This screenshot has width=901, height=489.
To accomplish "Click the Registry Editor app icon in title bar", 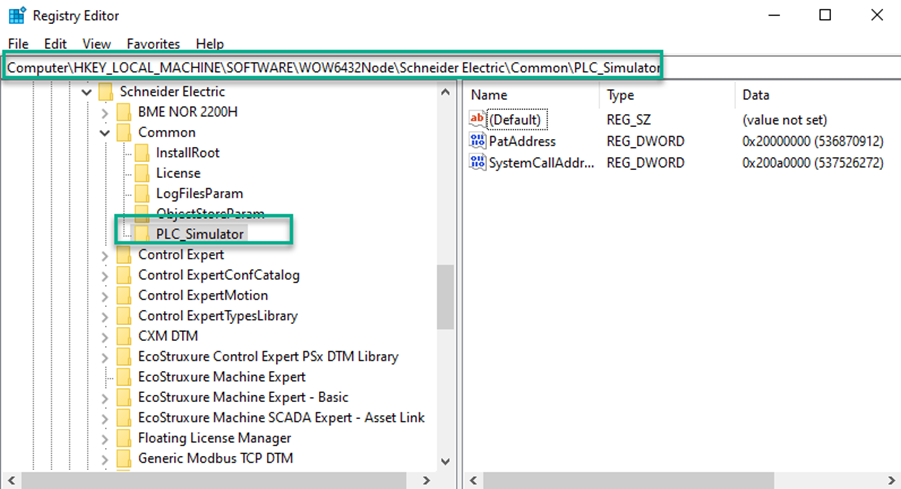I will [x=17, y=16].
